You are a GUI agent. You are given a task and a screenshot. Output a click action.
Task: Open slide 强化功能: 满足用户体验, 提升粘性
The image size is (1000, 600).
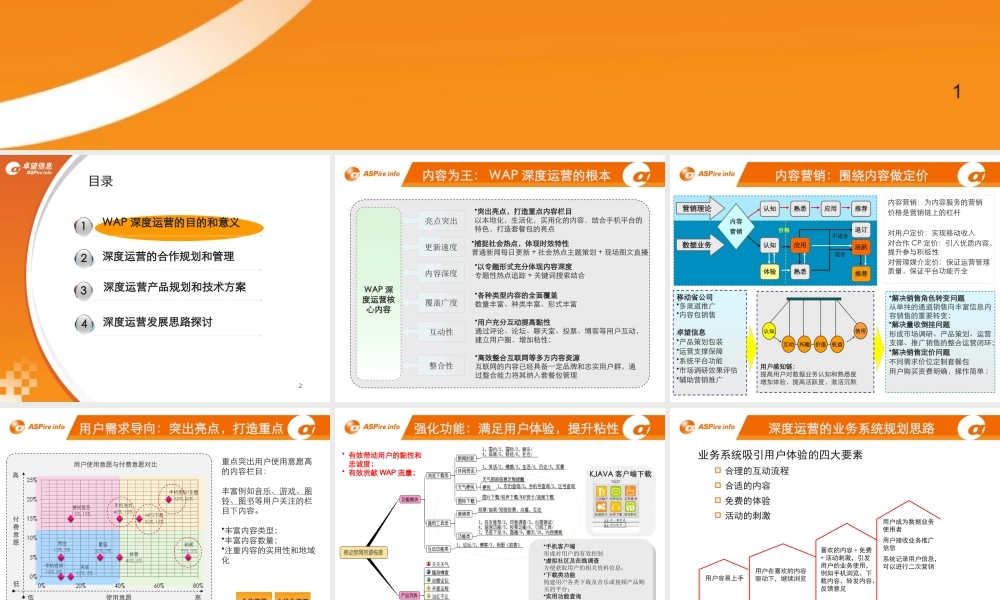click(500, 504)
